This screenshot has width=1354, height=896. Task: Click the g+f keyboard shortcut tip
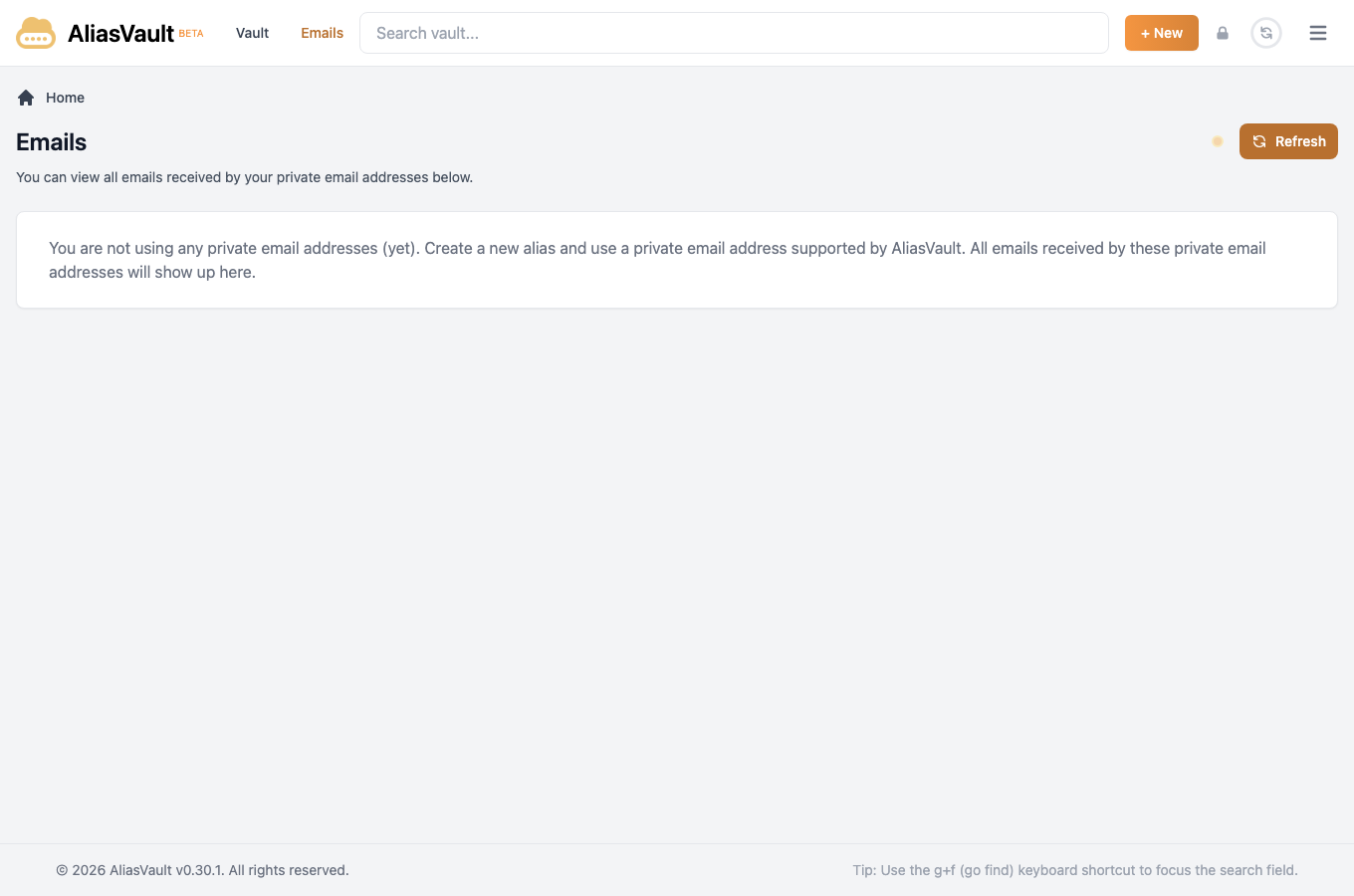click(1075, 870)
